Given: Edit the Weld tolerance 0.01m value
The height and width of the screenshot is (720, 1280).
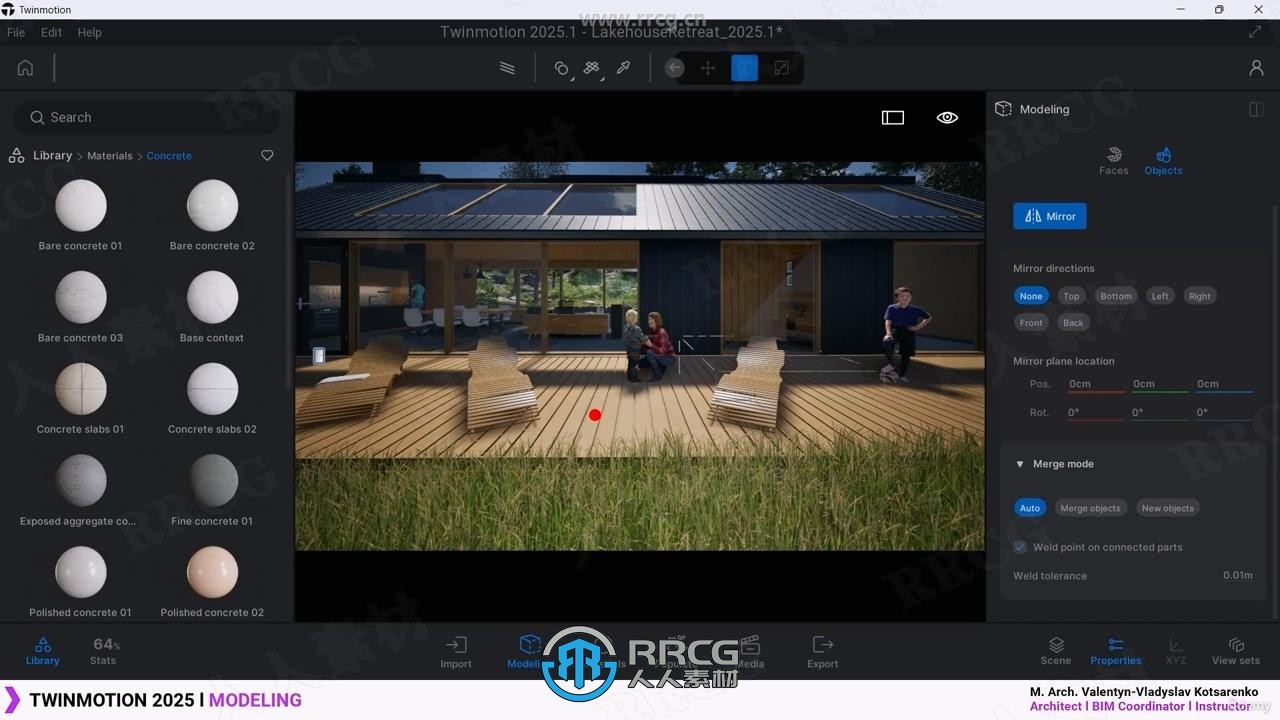Looking at the screenshot, I should point(1238,575).
